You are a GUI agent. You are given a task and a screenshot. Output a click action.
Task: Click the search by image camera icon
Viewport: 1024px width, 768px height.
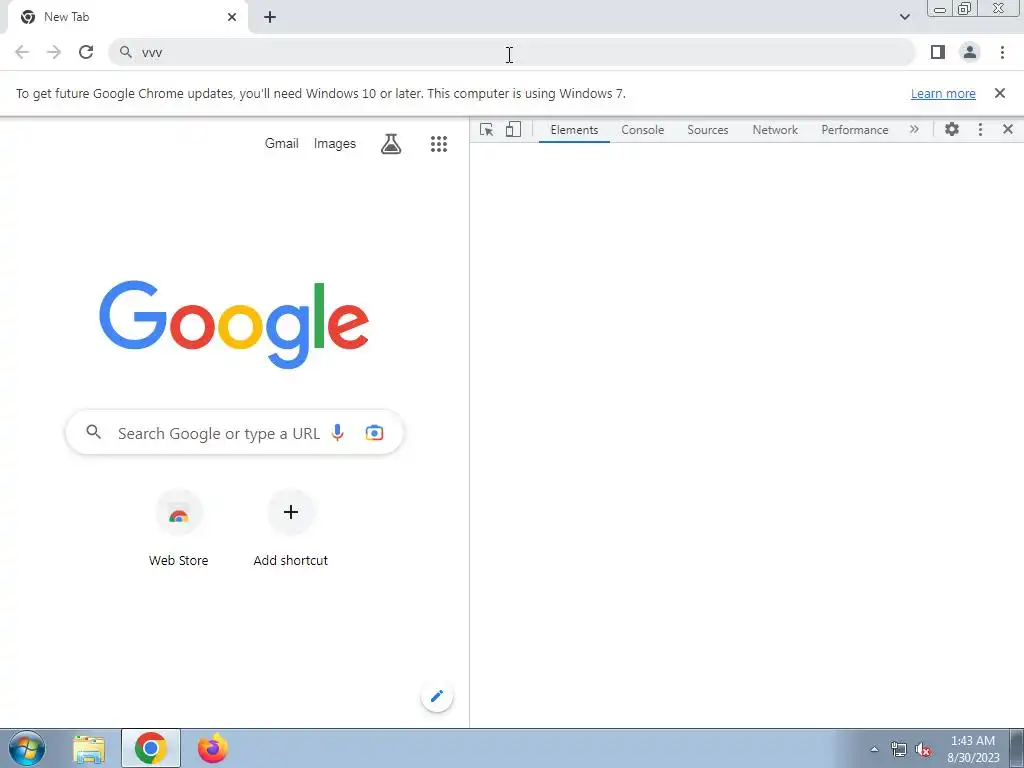coord(374,432)
